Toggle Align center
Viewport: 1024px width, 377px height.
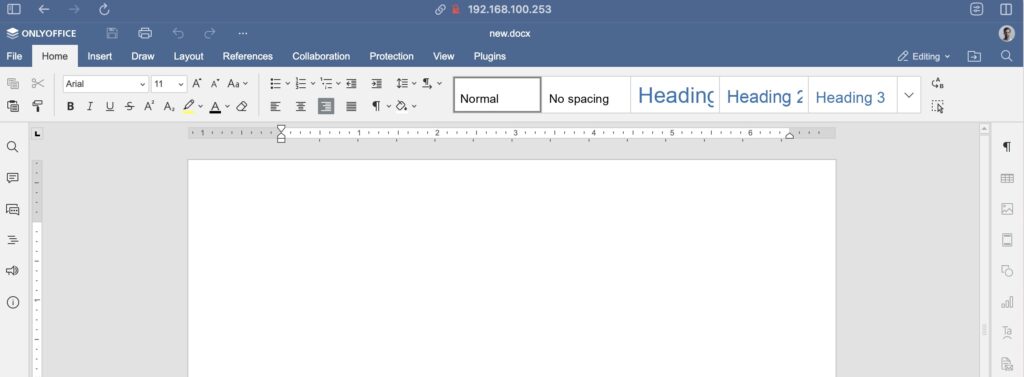tap(301, 106)
